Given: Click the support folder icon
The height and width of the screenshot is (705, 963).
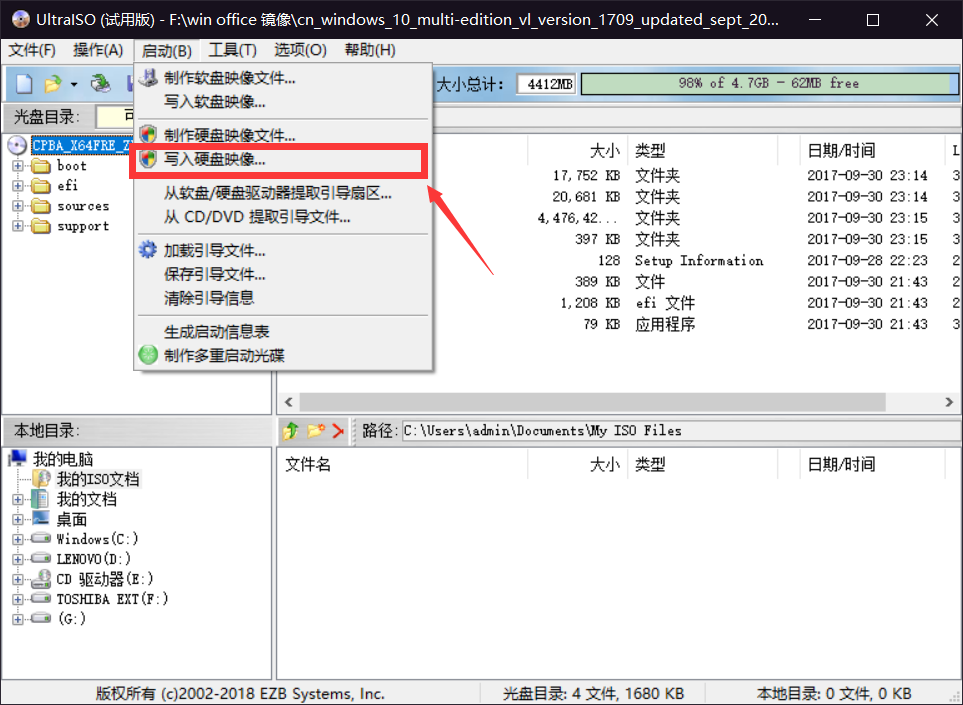Looking at the screenshot, I should [x=41, y=227].
